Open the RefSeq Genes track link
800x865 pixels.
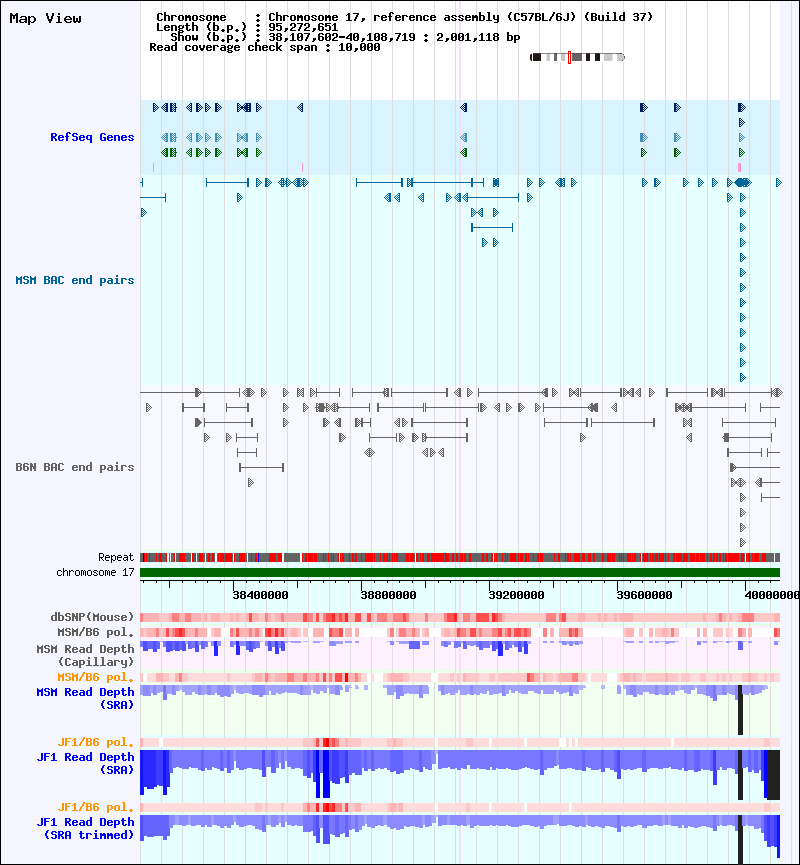[x=92, y=137]
